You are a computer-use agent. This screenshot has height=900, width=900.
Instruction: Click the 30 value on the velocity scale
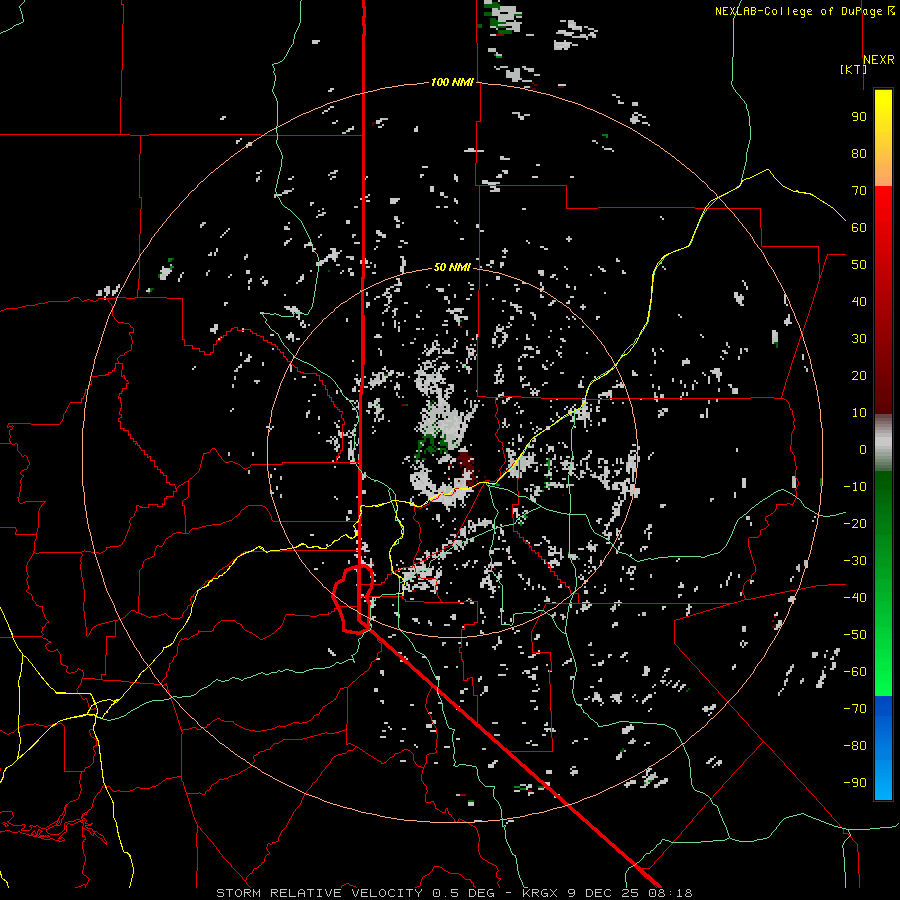[x=859, y=339]
